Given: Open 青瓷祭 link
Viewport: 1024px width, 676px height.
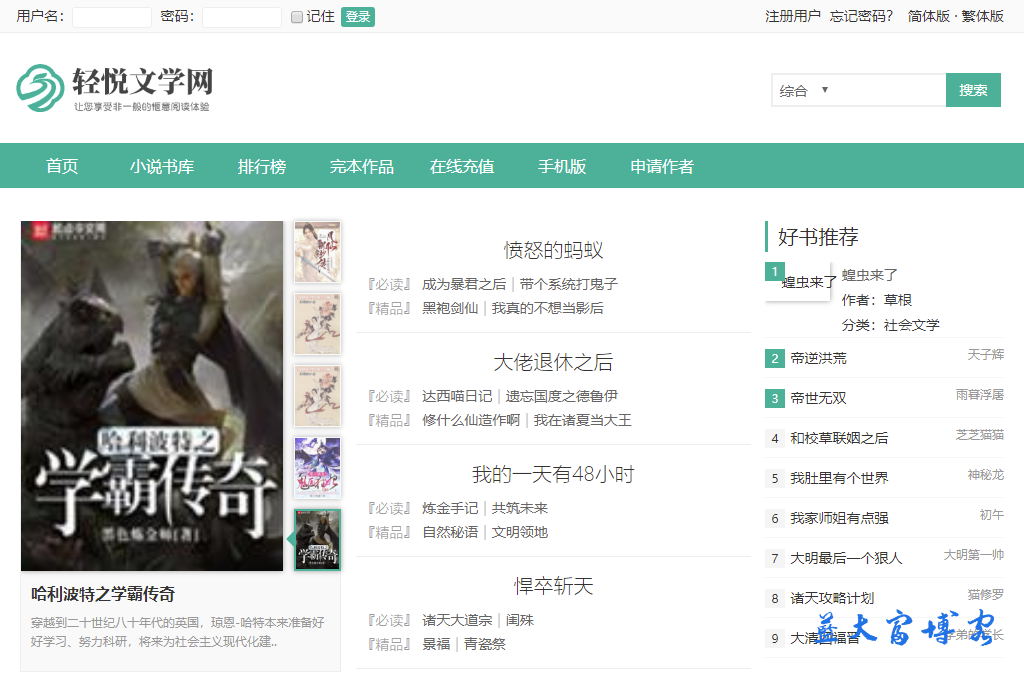Looking at the screenshot, I should [485, 644].
